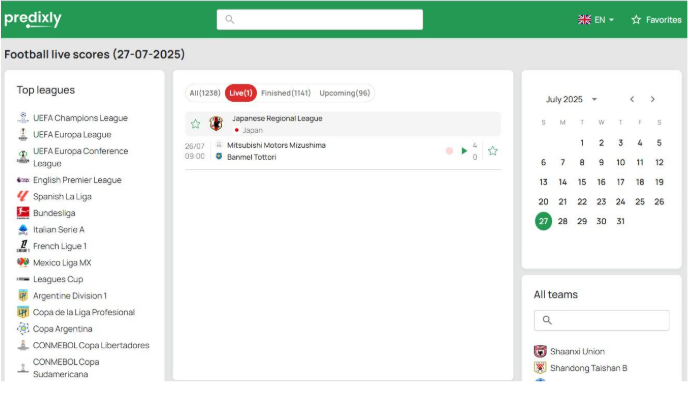Click the Bundesliga logo icon
690x395 pixels.
coord(23,213)
